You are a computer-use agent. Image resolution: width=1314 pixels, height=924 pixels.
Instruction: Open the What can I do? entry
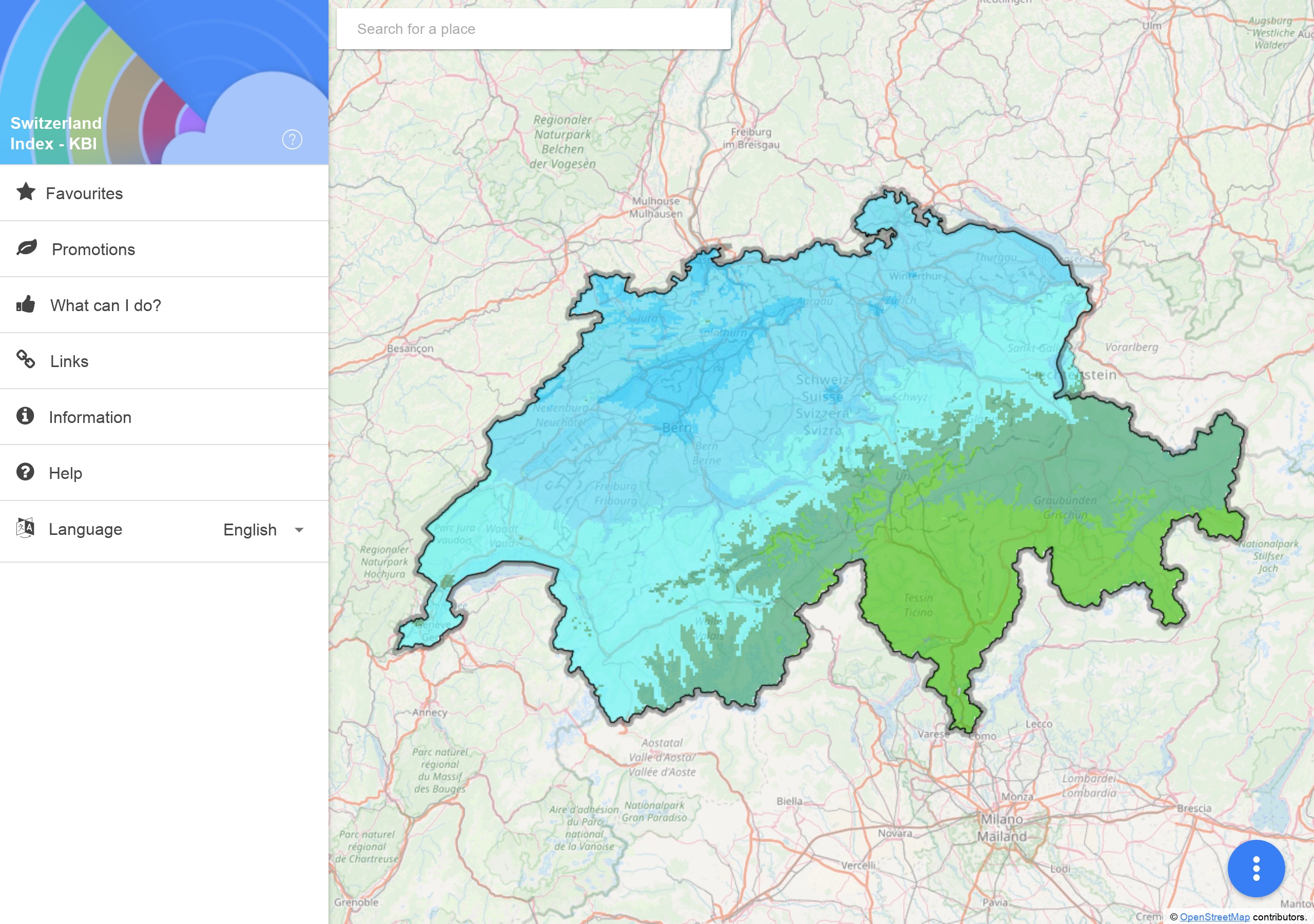(x=106, y=306)
